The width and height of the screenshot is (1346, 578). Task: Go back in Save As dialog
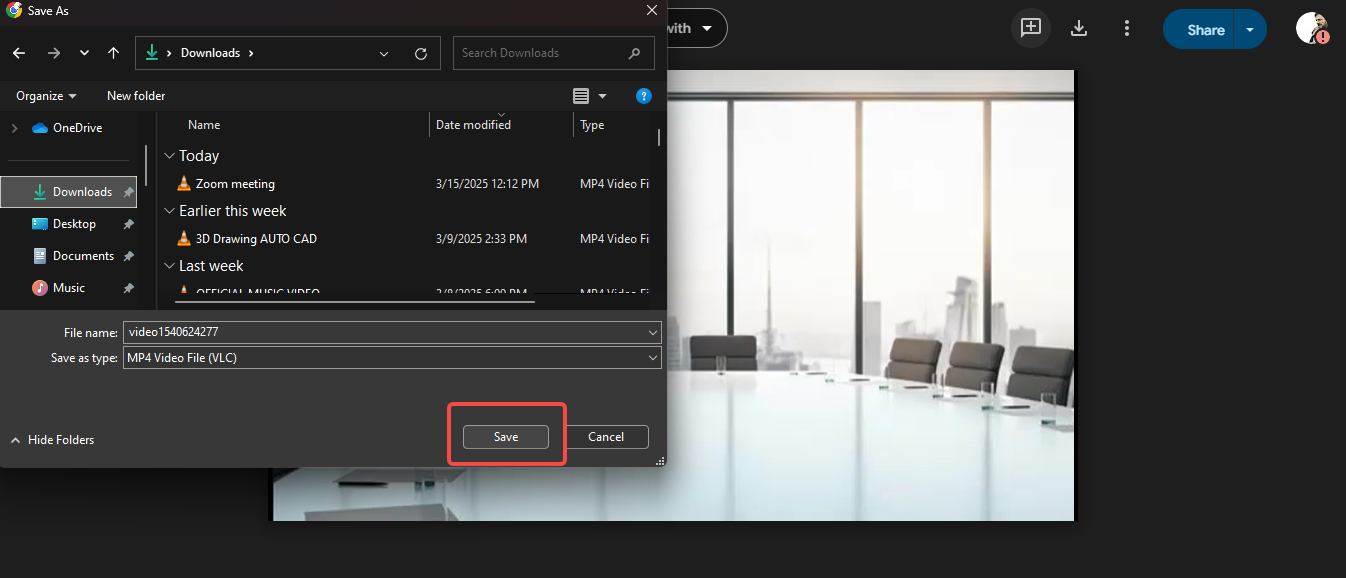19,53
